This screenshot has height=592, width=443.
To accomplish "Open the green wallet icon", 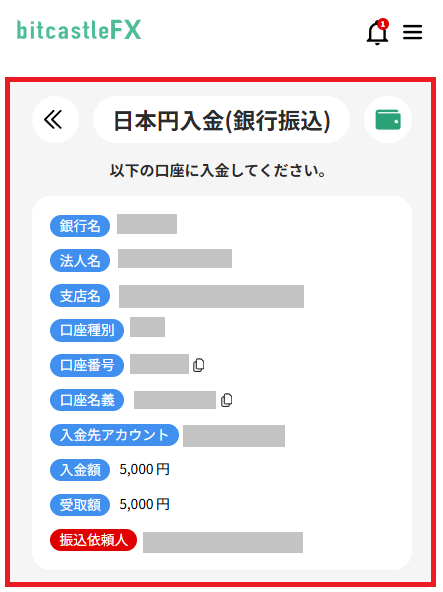I will coord(388,120).
